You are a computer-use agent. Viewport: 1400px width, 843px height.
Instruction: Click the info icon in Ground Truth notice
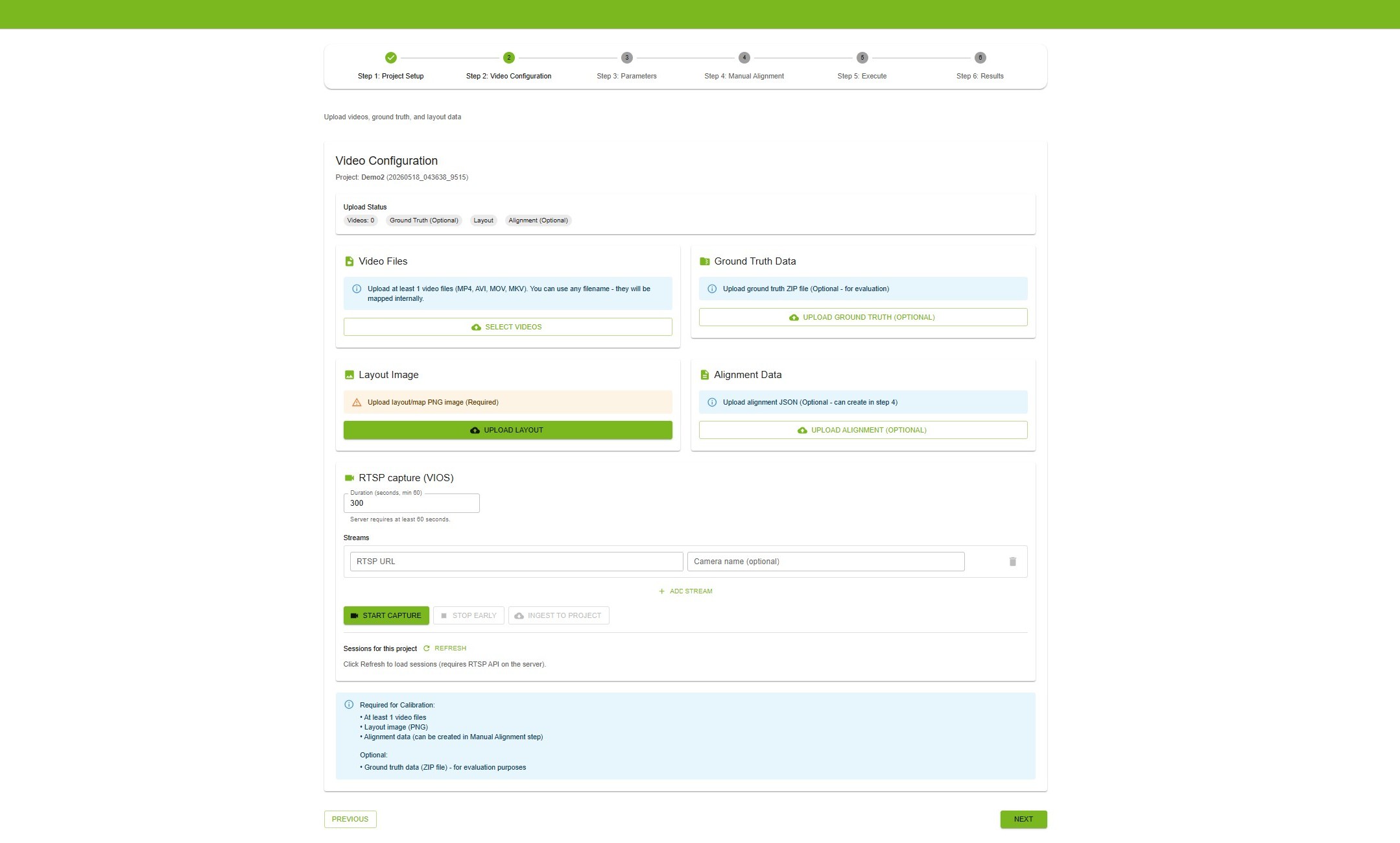[712, 289]
